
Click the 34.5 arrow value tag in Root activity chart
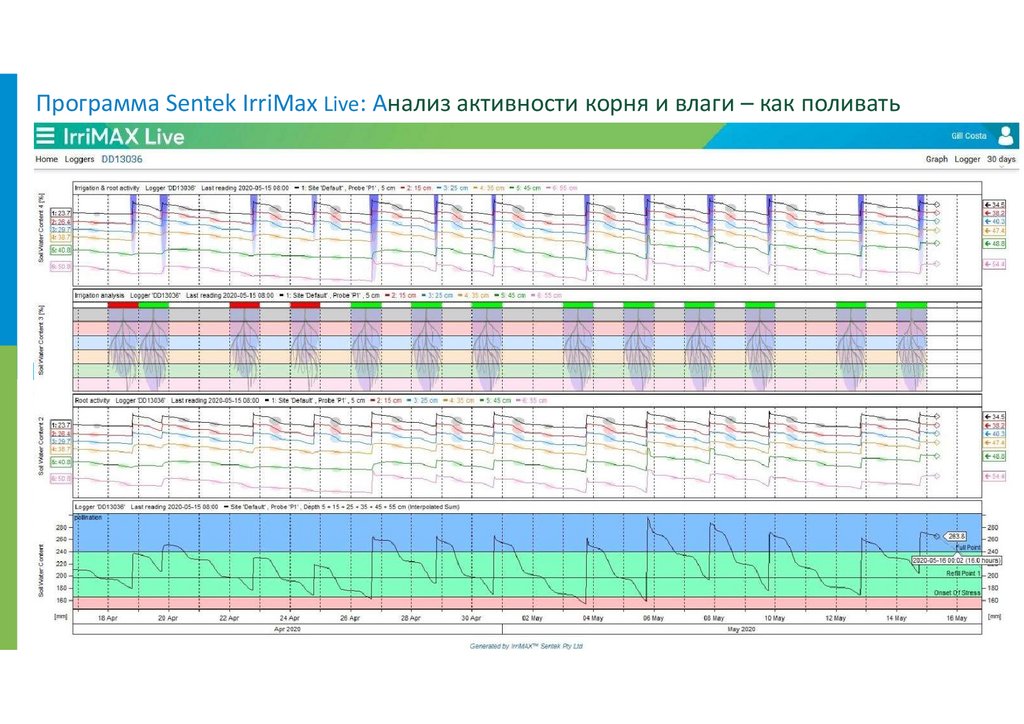point(995,417)
